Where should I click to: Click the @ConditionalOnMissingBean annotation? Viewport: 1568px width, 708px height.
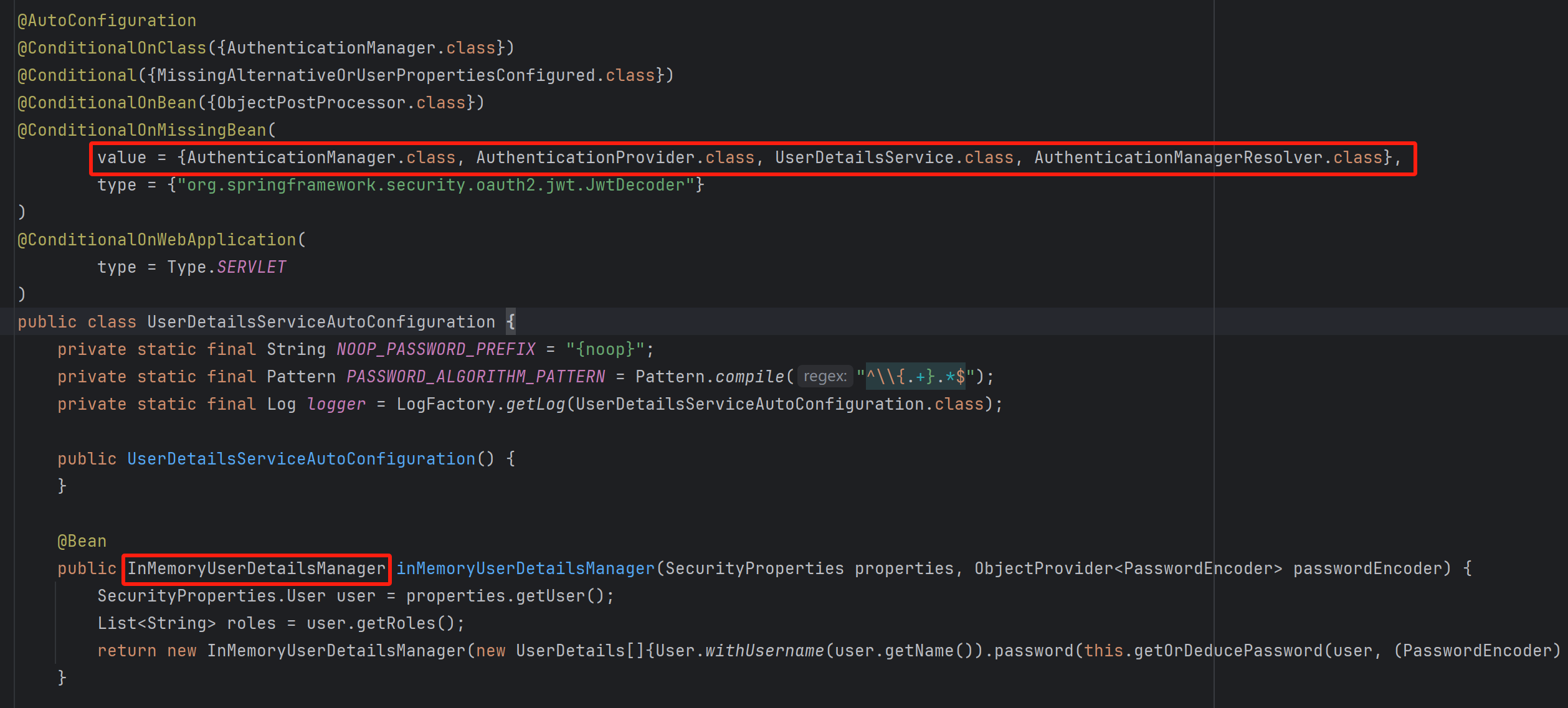point(142,130)
